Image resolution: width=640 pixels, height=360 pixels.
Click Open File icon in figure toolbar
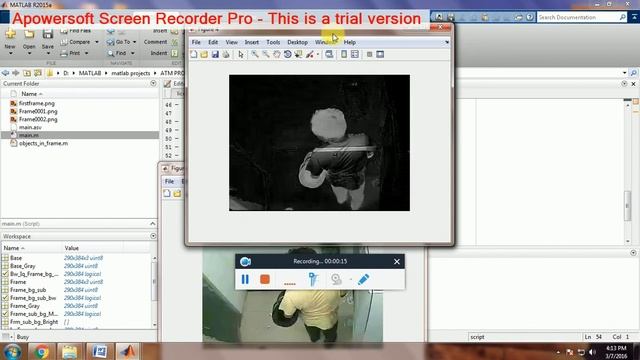204,54
